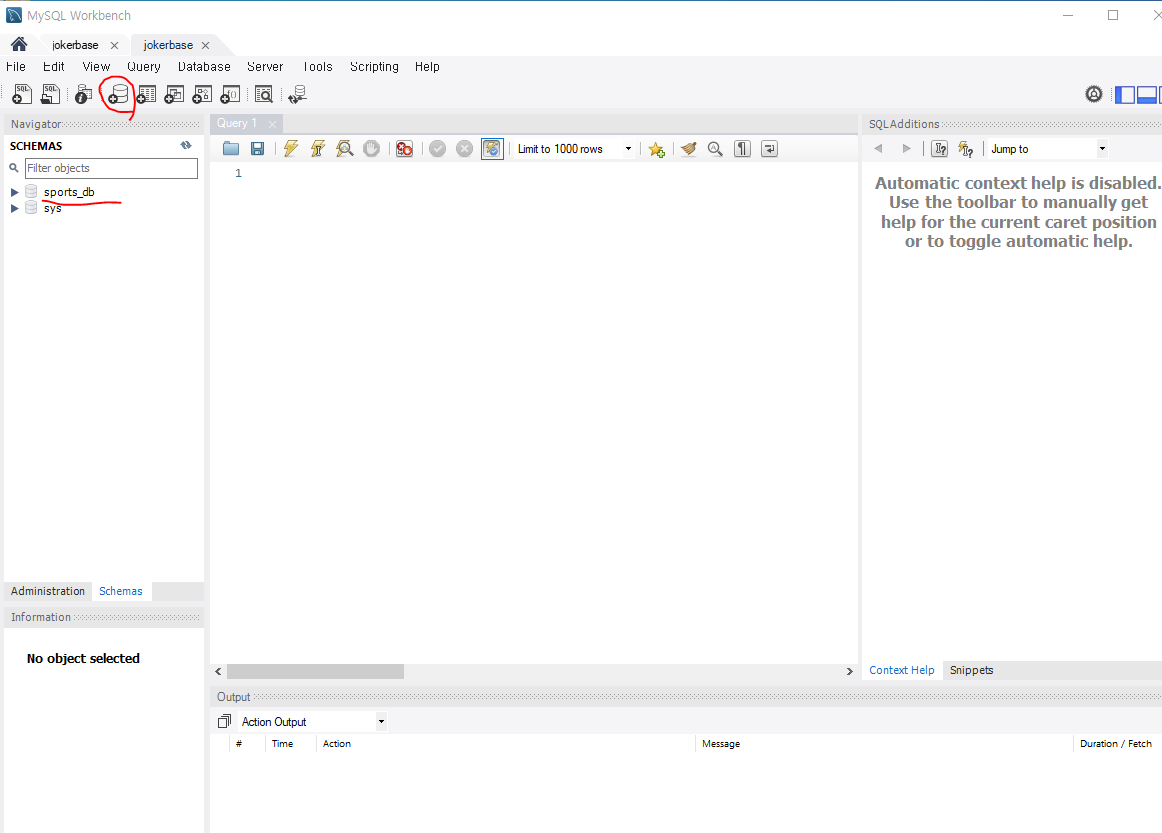
Task: Expand the sports_db schema
Action: click(x=14, y=192)
